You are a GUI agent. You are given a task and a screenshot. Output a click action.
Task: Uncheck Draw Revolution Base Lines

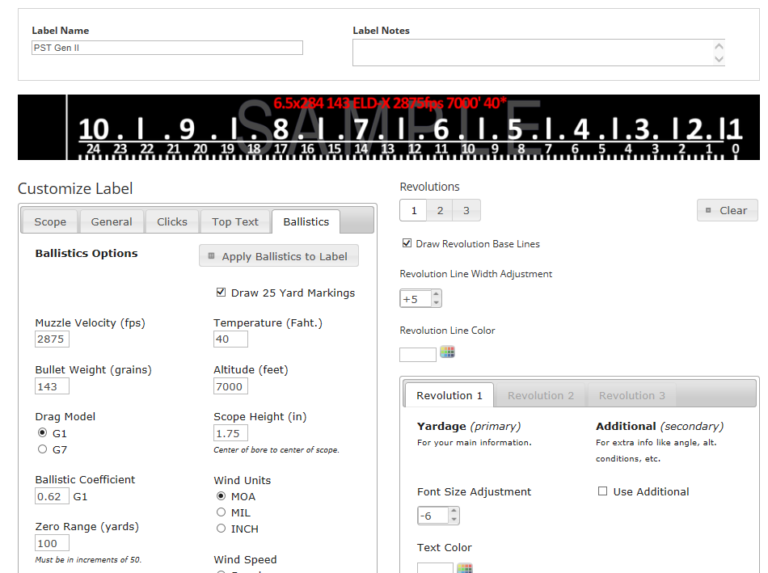406,243
